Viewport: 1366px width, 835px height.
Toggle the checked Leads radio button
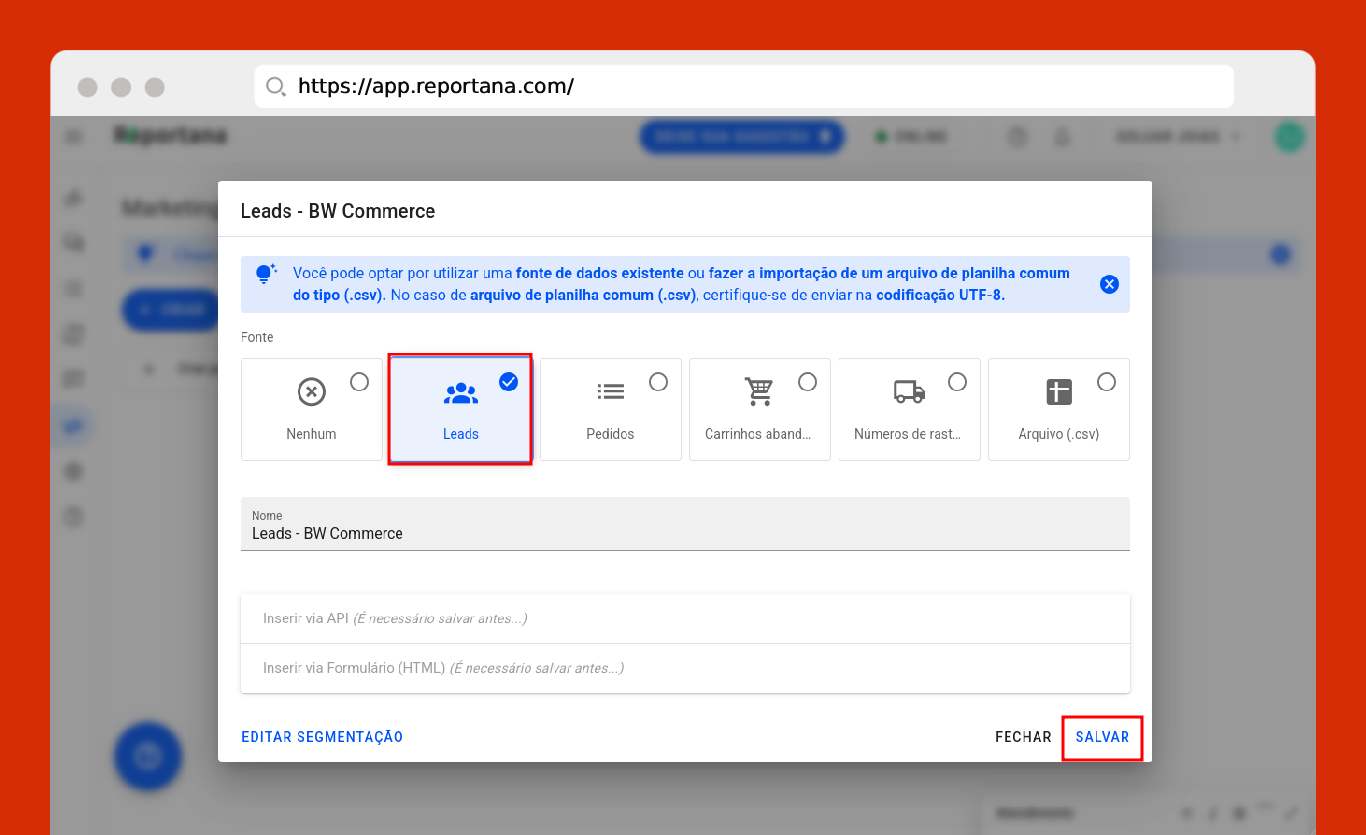tap(508, 382)
